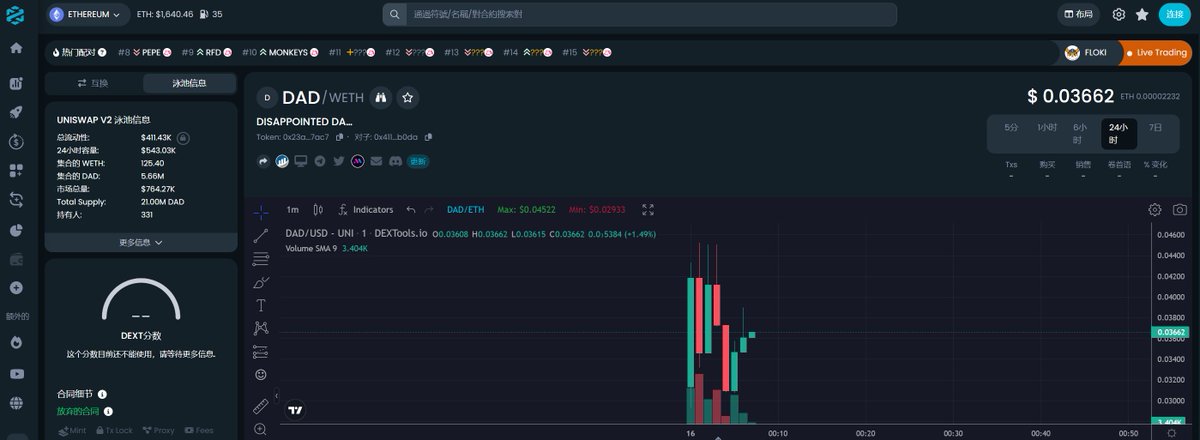Screen dimensions: 1200x440
Task: Open chart settings gear icon
Action: coord(1155,210)
